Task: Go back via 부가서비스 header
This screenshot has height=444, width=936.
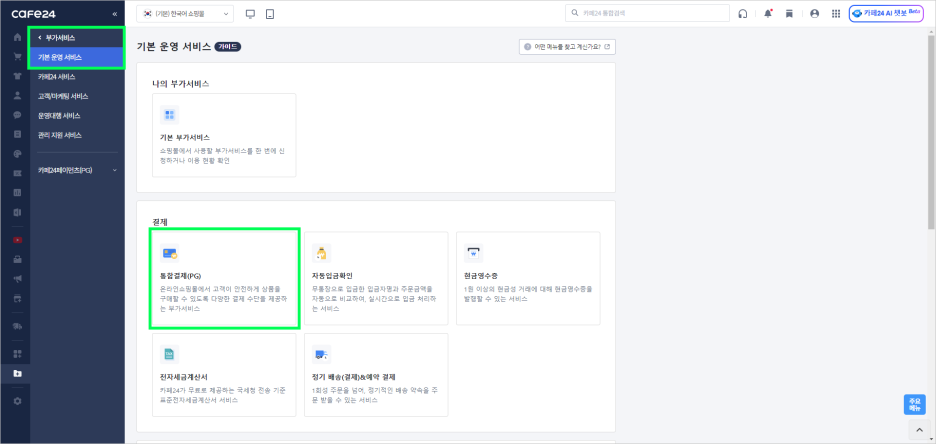Action: 76,38
